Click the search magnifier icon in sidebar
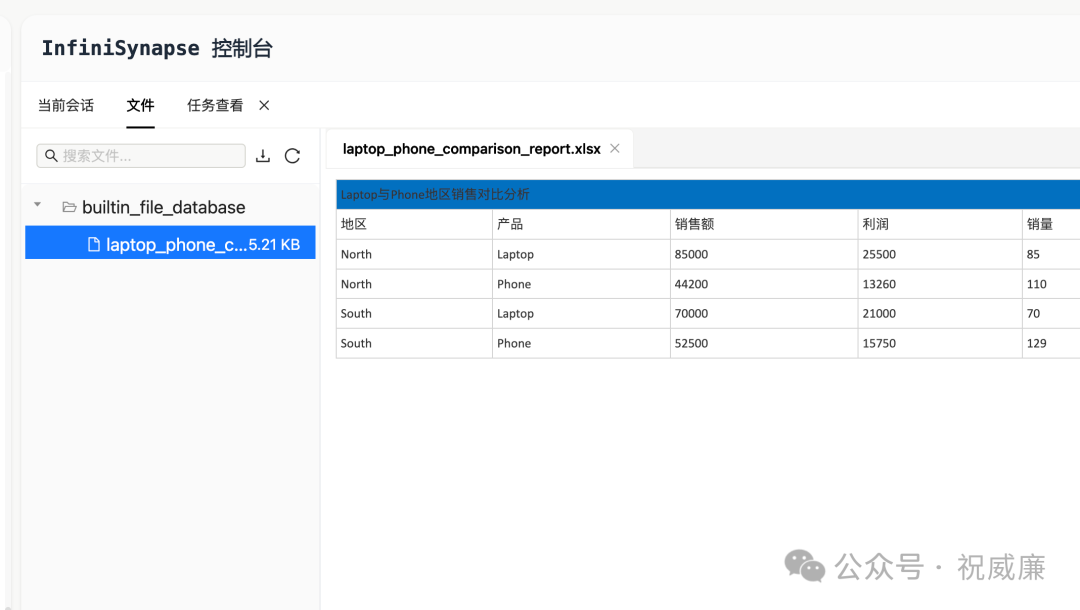The height and width of the screenshot is (610, 1080). [x=51, y=156]
